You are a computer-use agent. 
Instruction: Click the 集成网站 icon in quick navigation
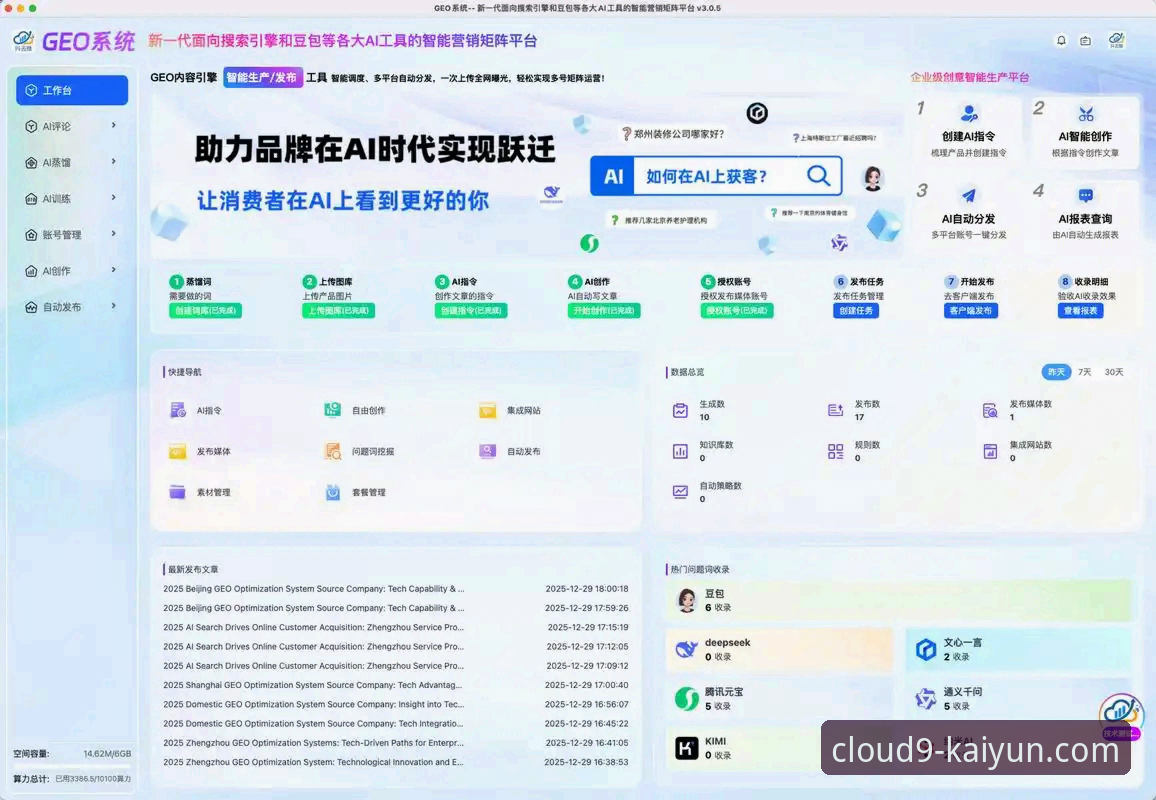(487, 409)
